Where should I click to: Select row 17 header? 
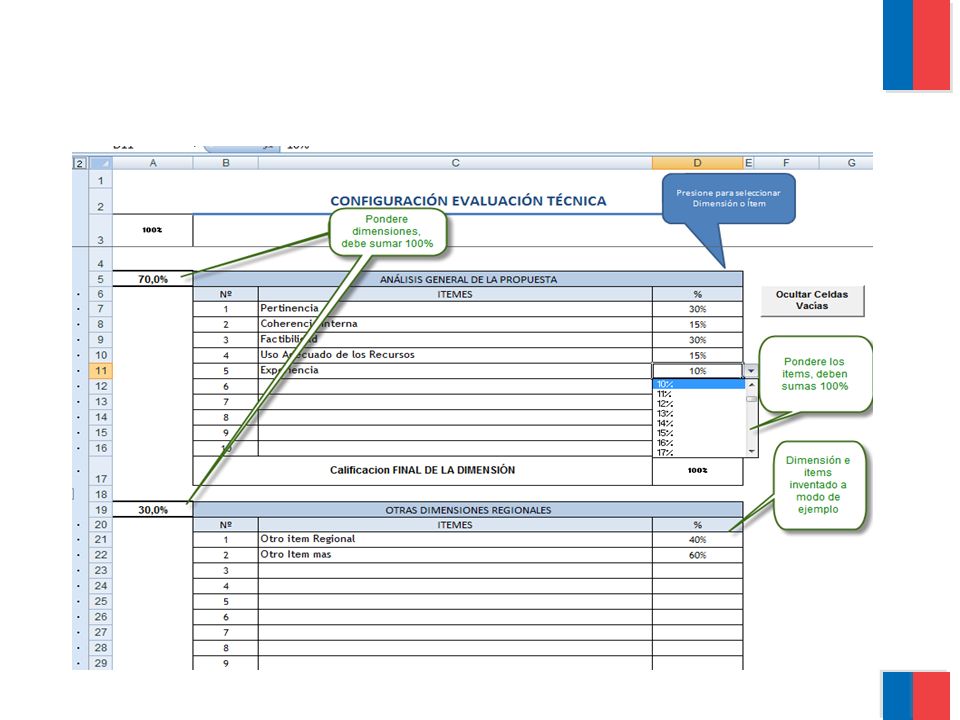click(101, 471)
